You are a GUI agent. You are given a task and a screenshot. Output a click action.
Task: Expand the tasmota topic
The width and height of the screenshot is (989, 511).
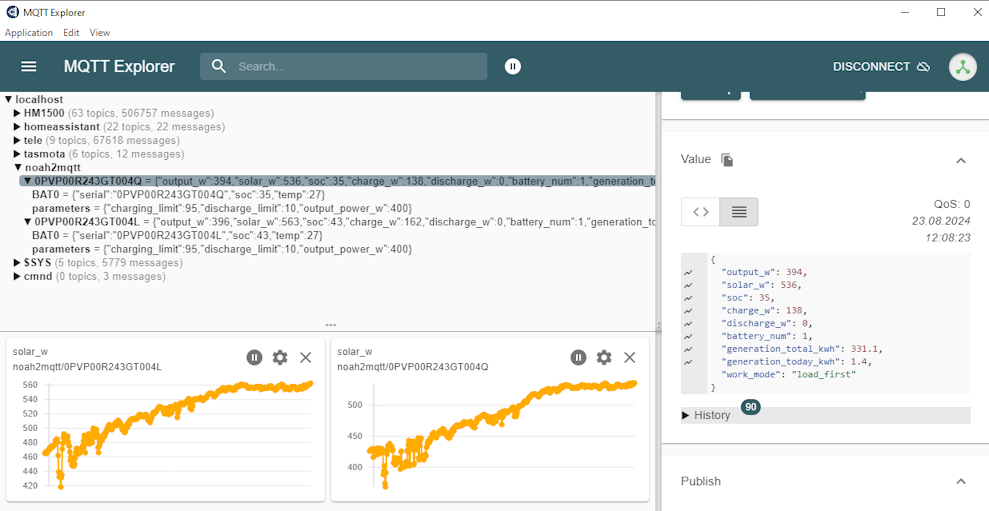click(18, 154)
